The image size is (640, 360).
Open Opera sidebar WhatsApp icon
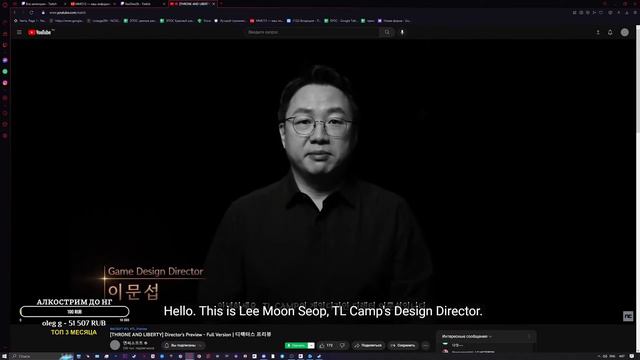pyautogui.click(x=5, y=71)
